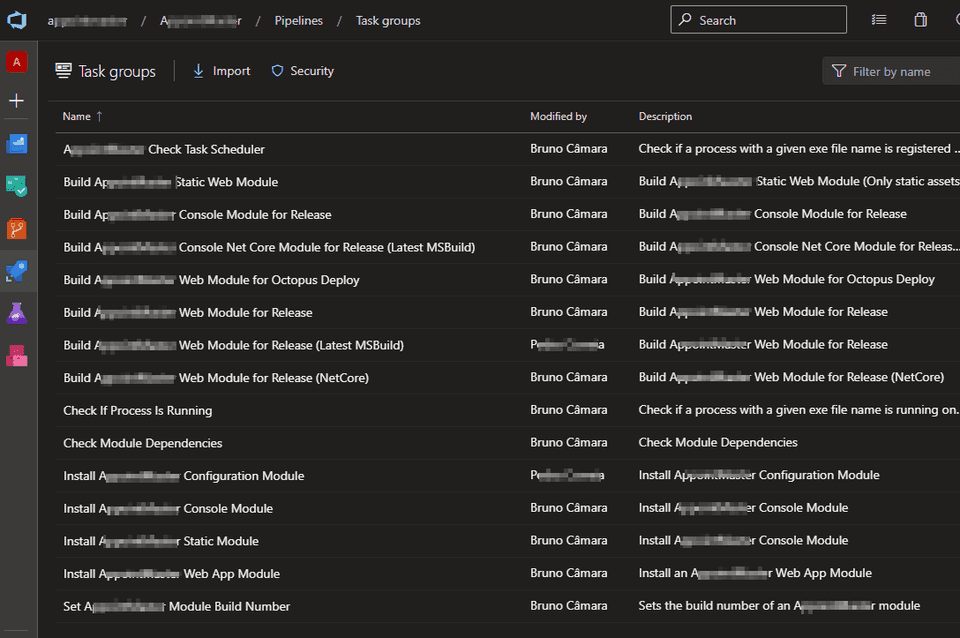Open the Task groups breadcrumb menu
This screenshot has width=960, height=638.
point(388,20)
